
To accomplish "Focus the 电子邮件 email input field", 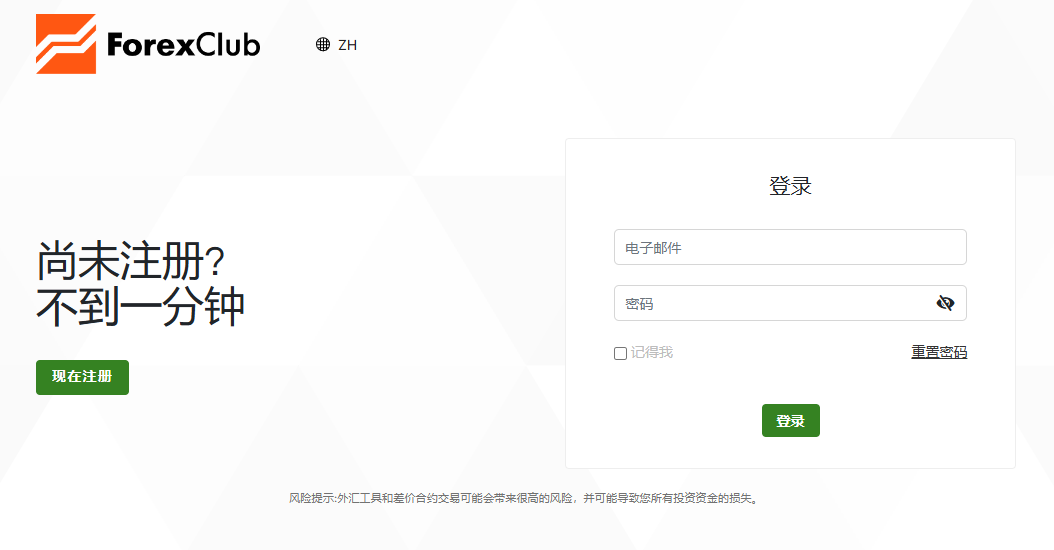I will (x=790, y=247).
